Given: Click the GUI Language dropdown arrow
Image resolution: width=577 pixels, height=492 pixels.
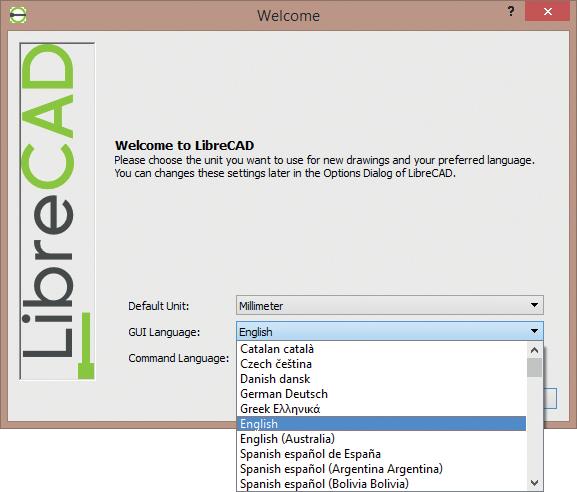Looking at the screenshot, I should coord(534,331).
